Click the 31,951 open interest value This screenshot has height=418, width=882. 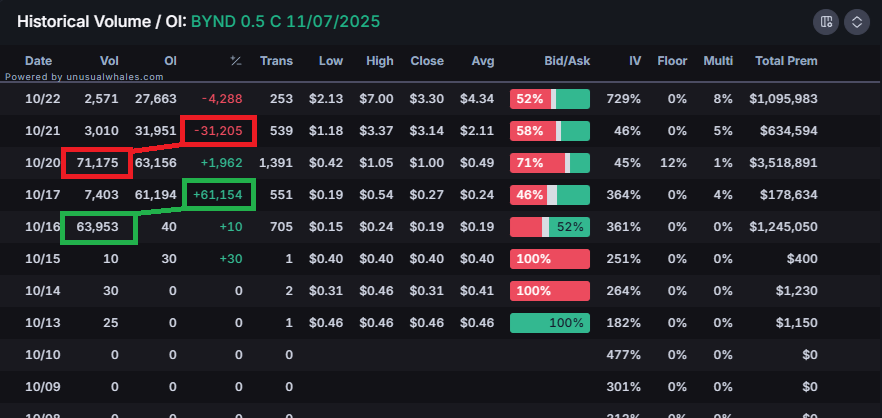[x=156, y=131]
